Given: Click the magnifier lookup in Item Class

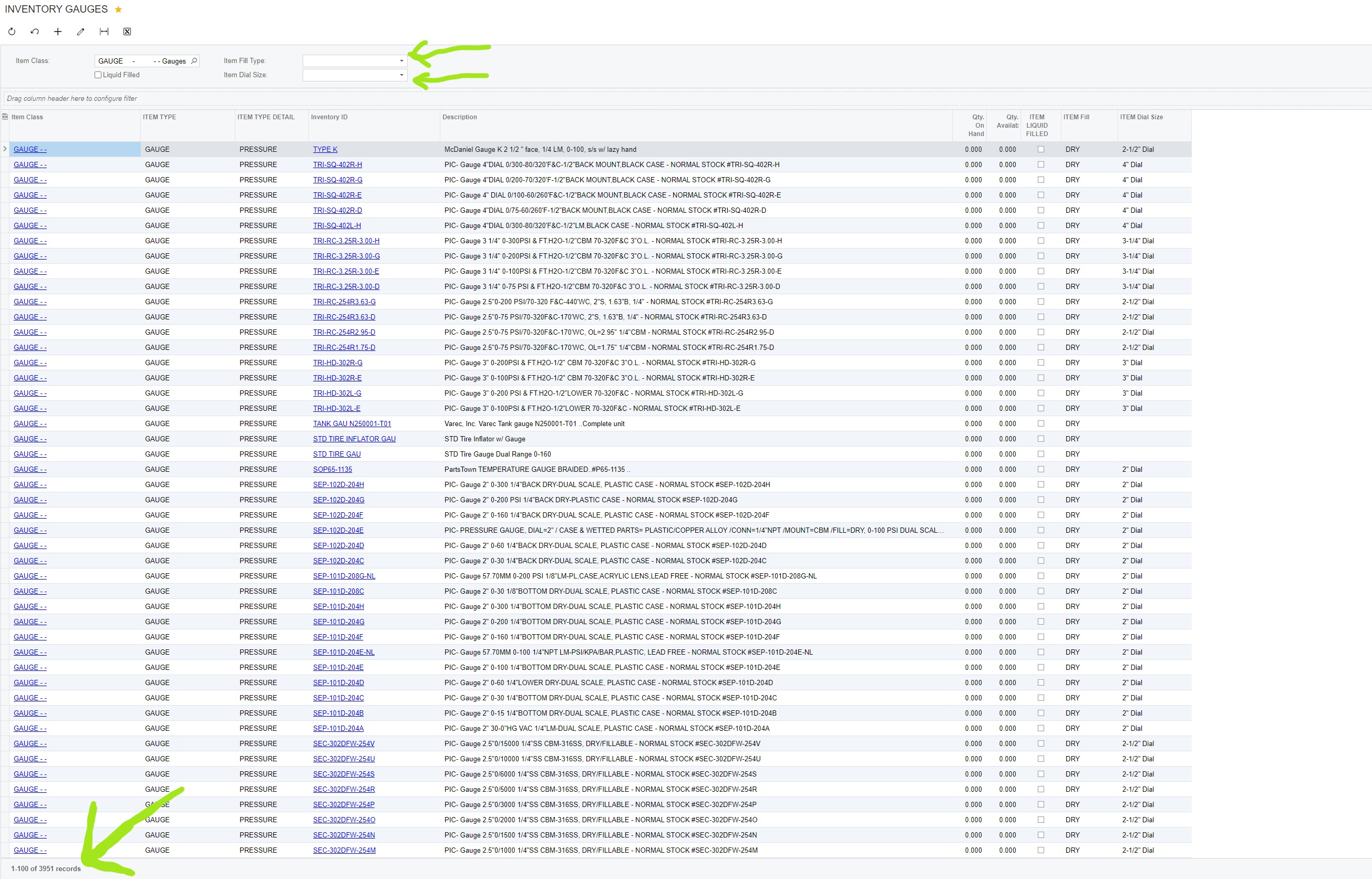Looking at the screenshot, I should 194,60.
